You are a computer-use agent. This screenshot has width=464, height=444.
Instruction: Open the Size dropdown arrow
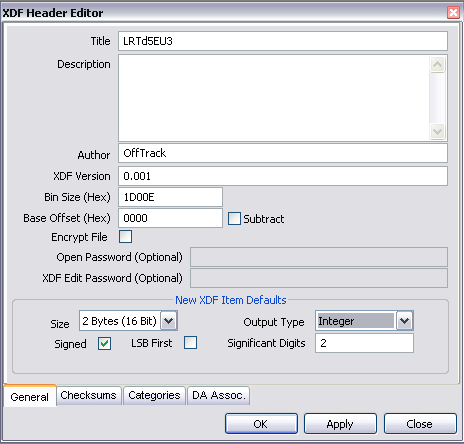[169, 321]
